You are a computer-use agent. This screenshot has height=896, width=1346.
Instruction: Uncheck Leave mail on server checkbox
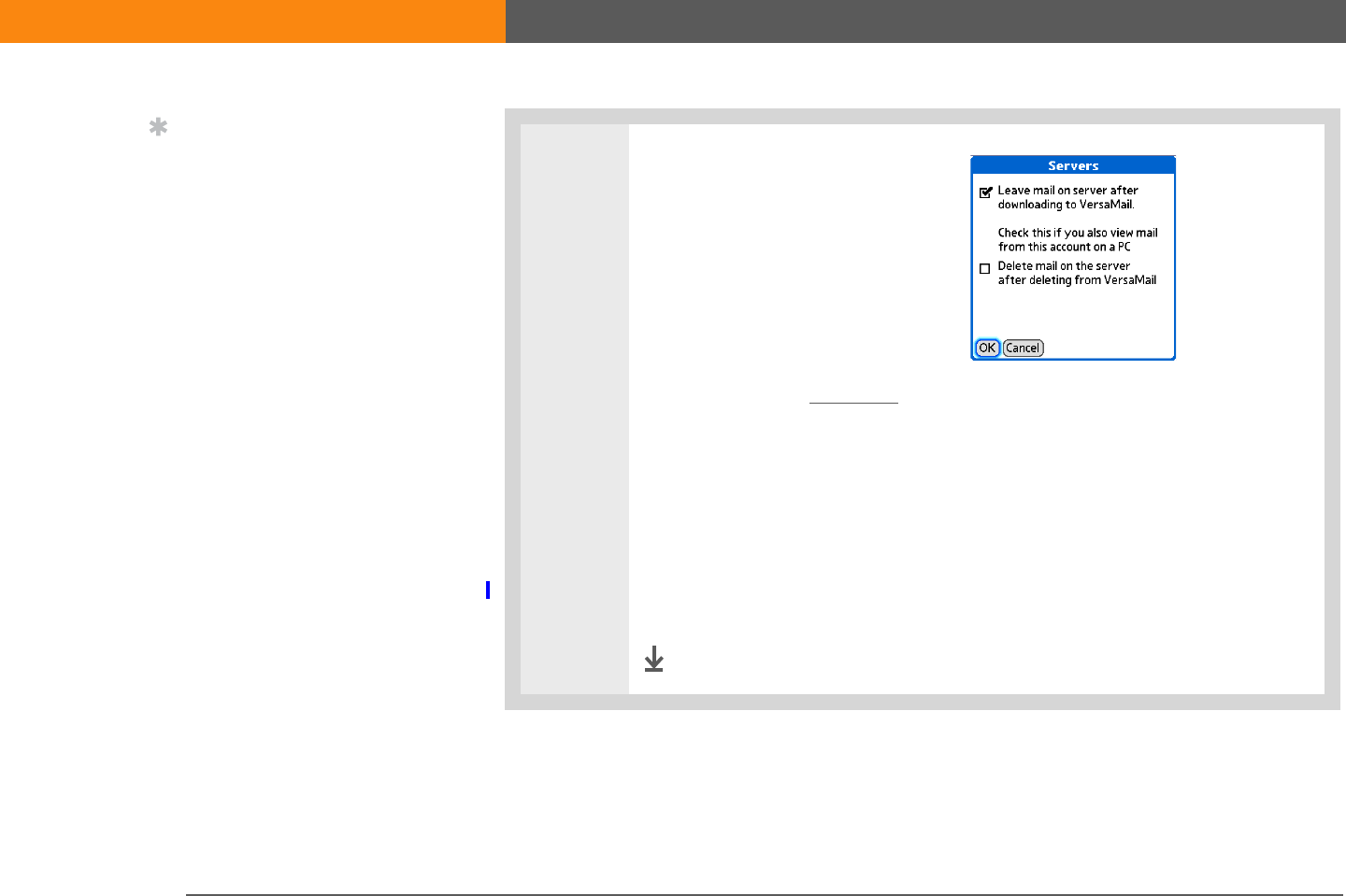tap(985, 192)
